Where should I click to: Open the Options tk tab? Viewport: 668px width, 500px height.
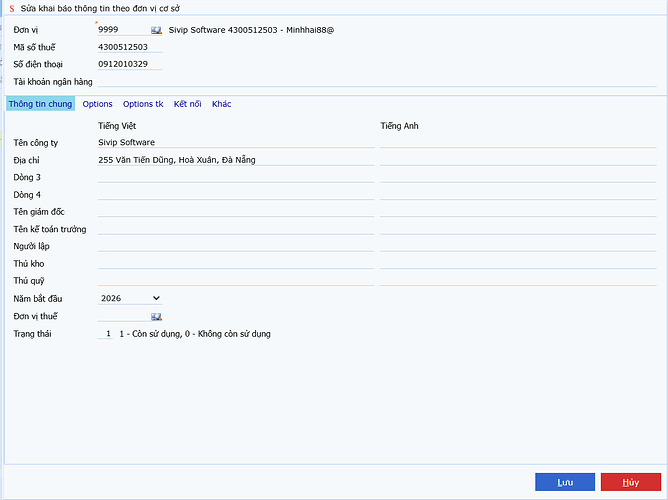pos(143,104)
